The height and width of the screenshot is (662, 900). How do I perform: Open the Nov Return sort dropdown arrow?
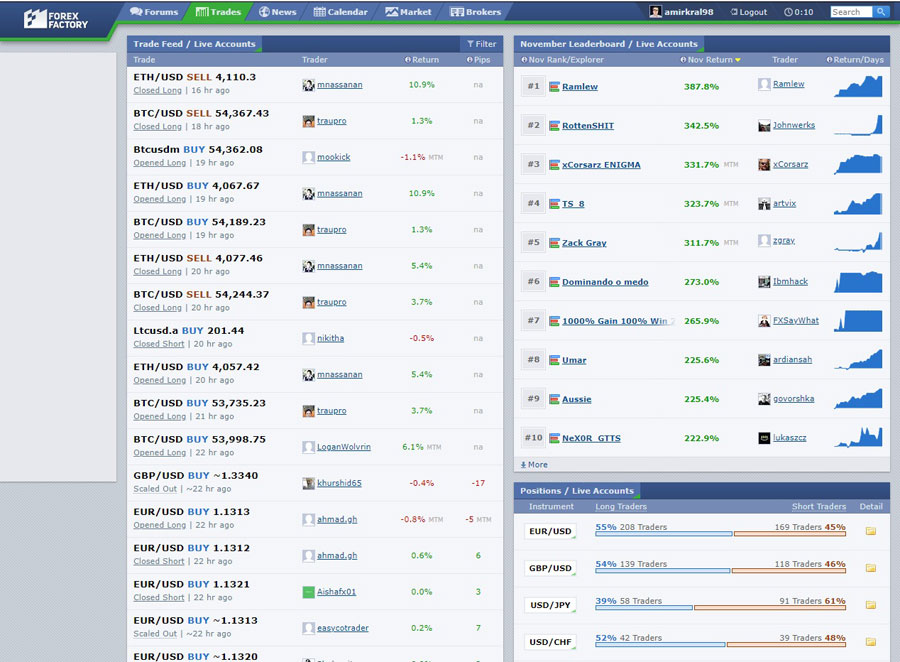click(738, 59)
